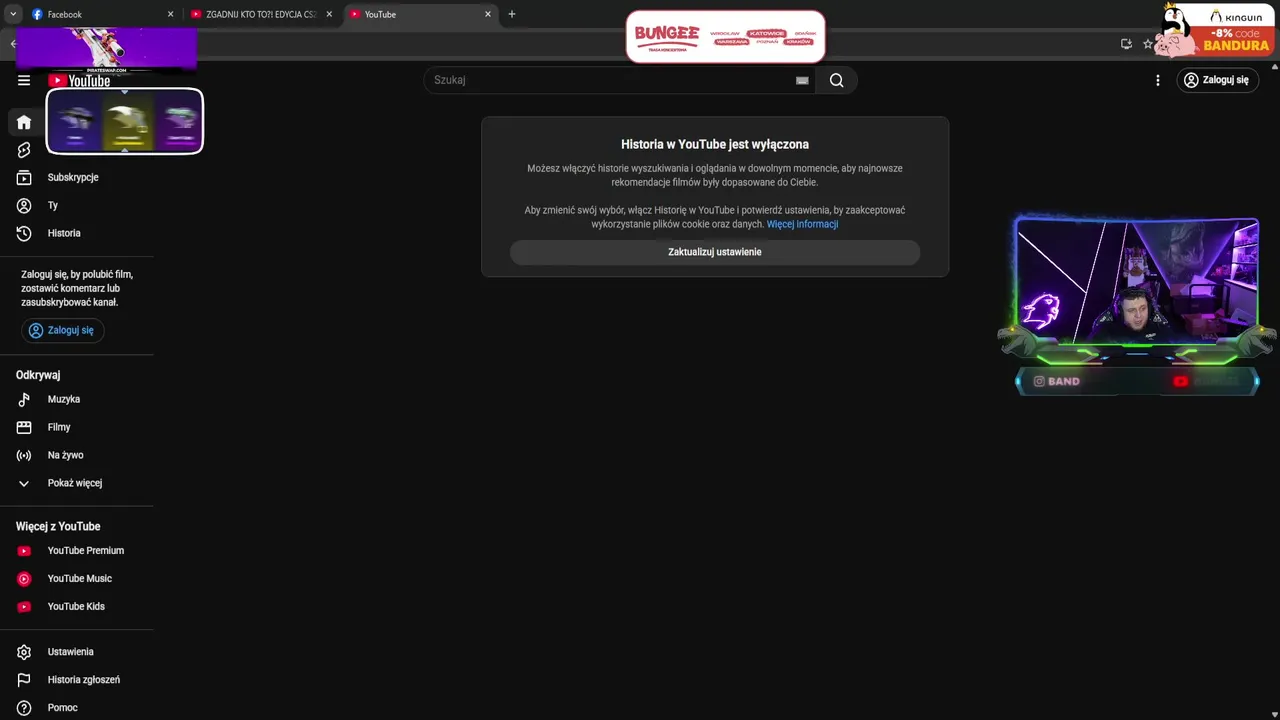Close the ZGADNIJ KTO TO tab
Screen dimensions: 1280x720
[x=330, y=14]
